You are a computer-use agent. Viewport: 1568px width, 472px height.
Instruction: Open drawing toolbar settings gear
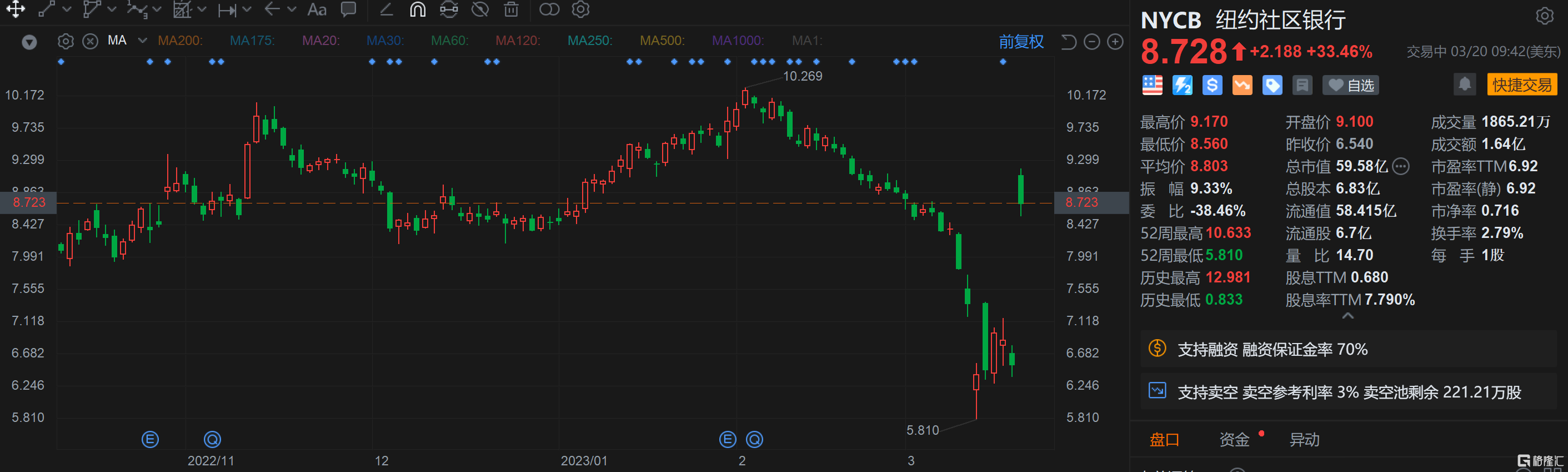(580, 9)
